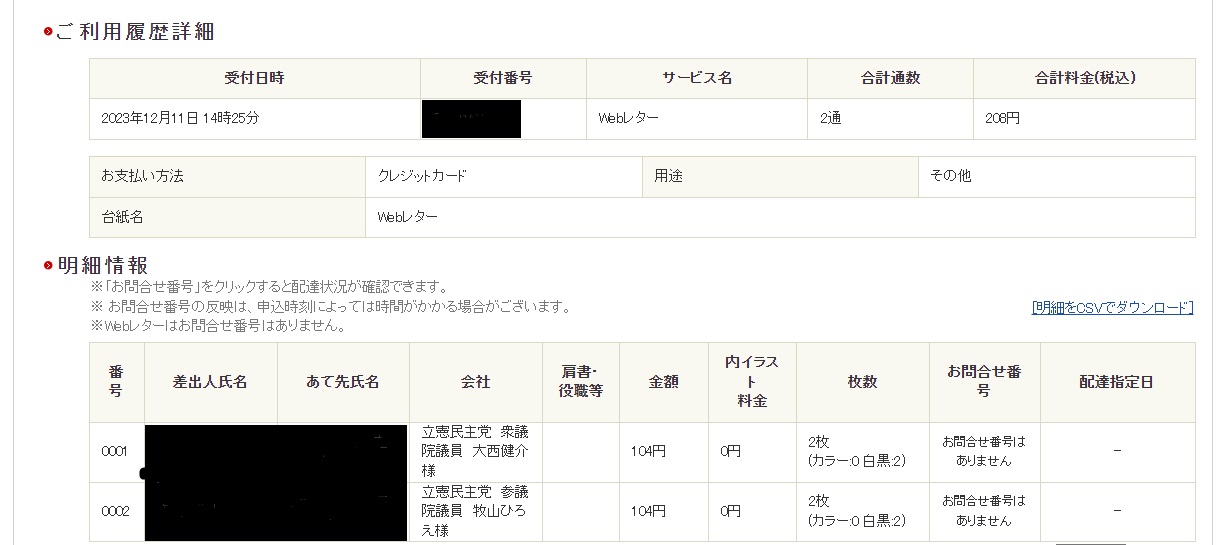The height and width of the screenshot is (545, 1220).
Task: Click red bullet icon beside ご利用履歴詳細
Action: (47, 33)
